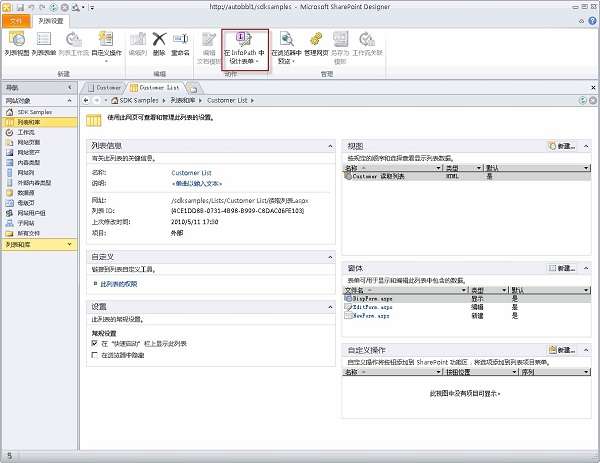Image resolution: width=600 pixels, height=463 pixels.
Task: Select 工作流 in the navigation pane
Action: [x=27, y=131]
